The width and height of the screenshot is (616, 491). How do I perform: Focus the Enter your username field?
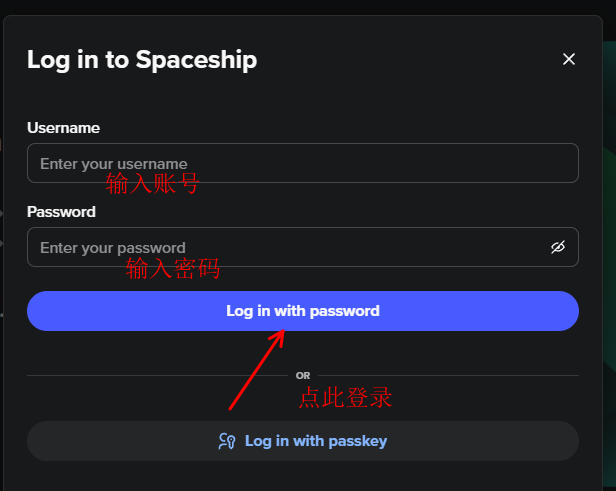tap(303, 163)
